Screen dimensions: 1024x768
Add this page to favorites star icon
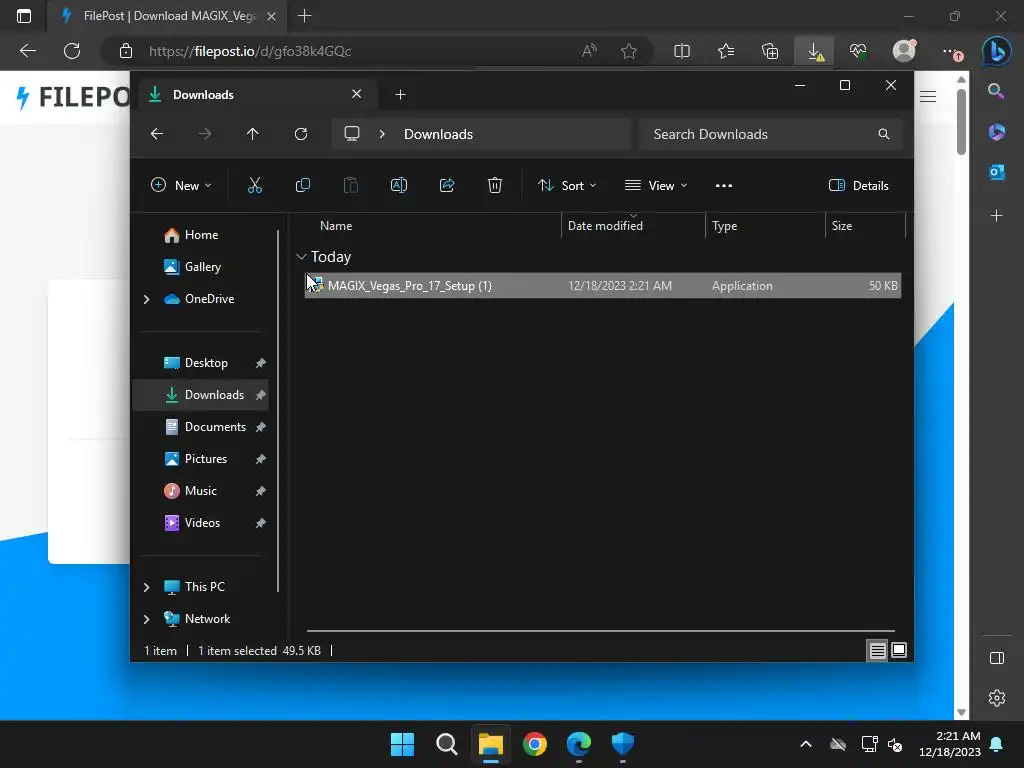click(629, 51)
